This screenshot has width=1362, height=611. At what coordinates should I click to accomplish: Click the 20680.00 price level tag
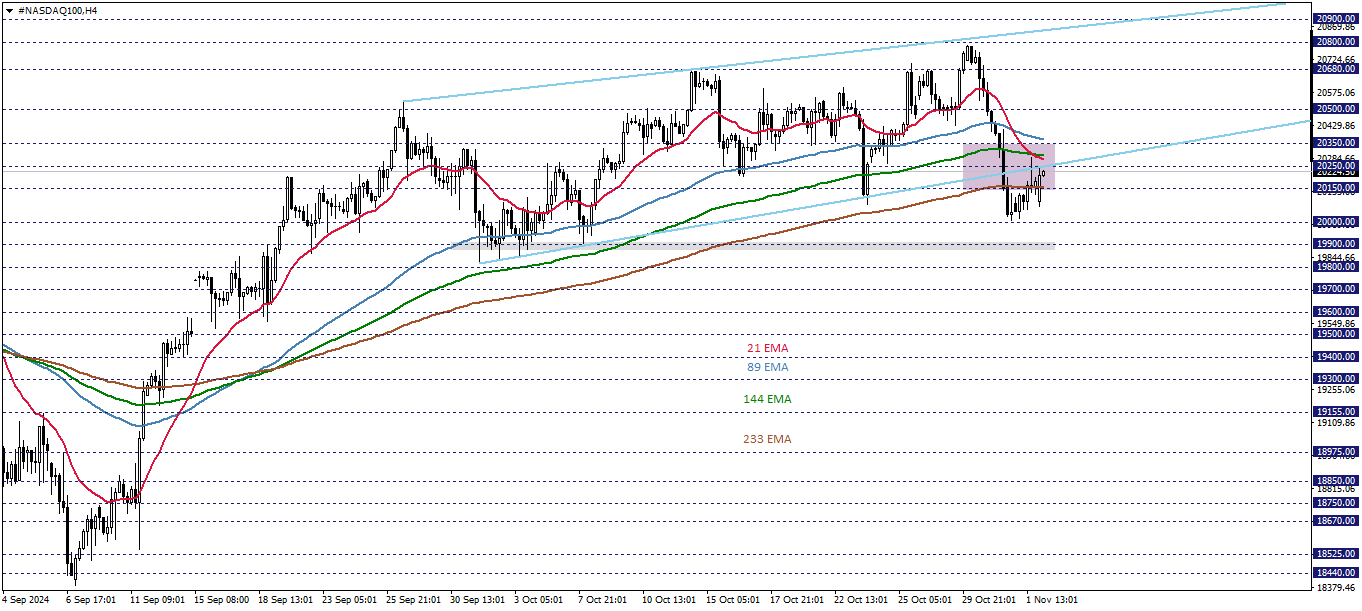[x=1336, y=69]
